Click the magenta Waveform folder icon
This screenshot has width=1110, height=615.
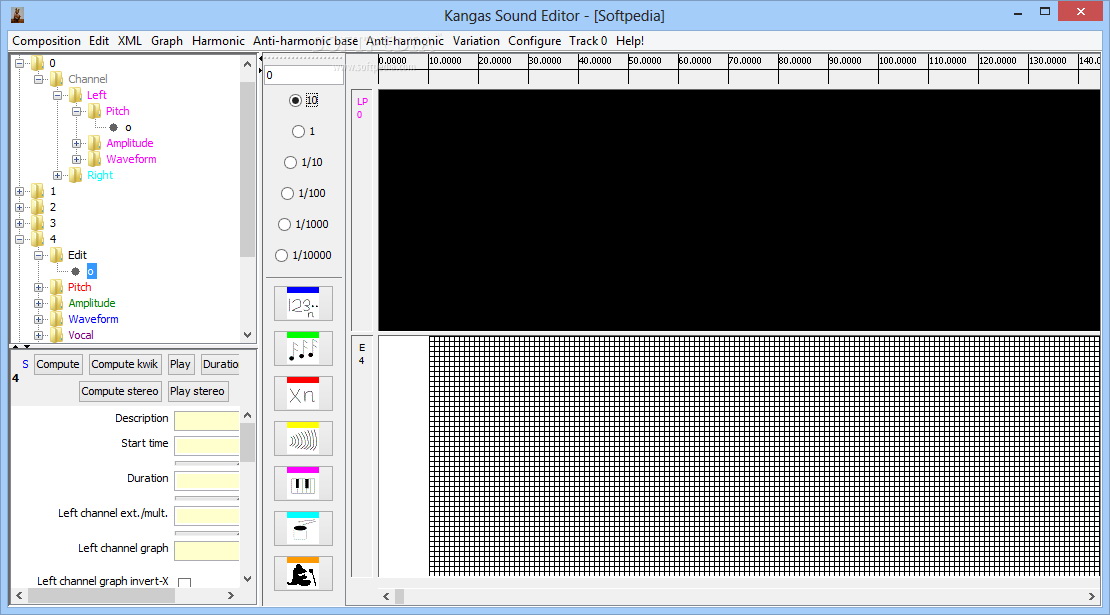[95, 159]
